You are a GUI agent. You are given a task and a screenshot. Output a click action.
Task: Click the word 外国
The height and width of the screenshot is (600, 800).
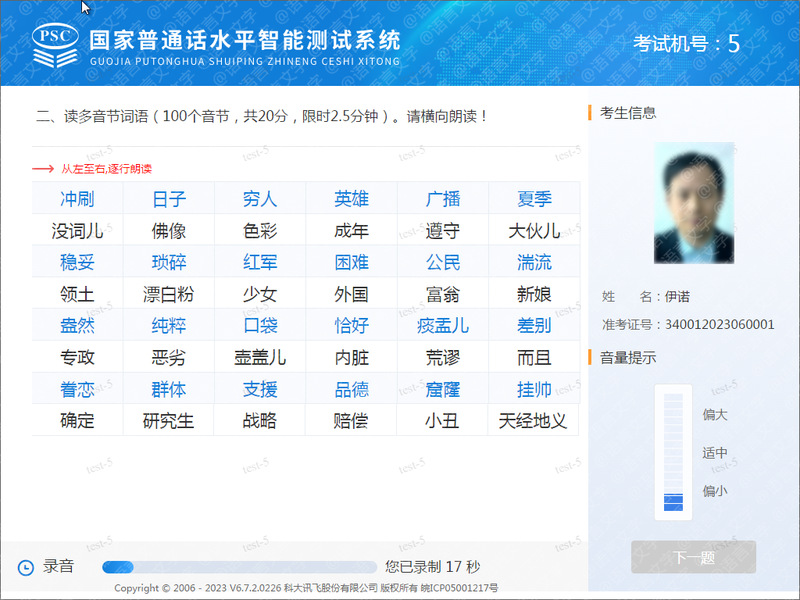click(352, 294)
